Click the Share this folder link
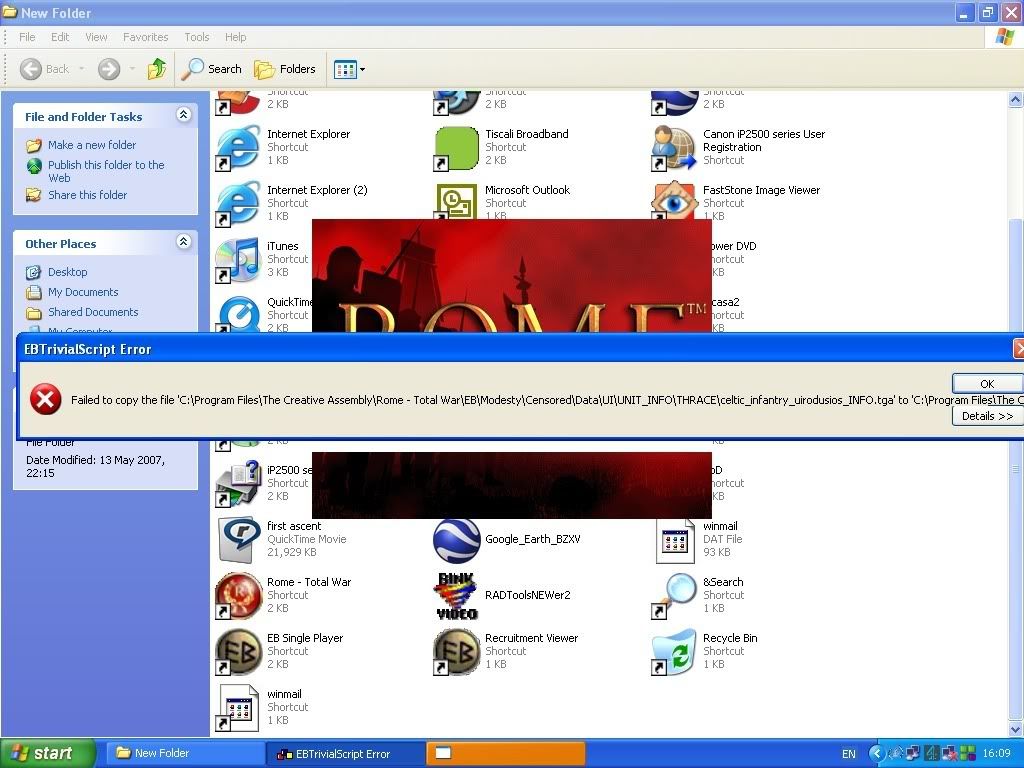1024x768 pixels. pyautogui.click(x=88, y=195)
